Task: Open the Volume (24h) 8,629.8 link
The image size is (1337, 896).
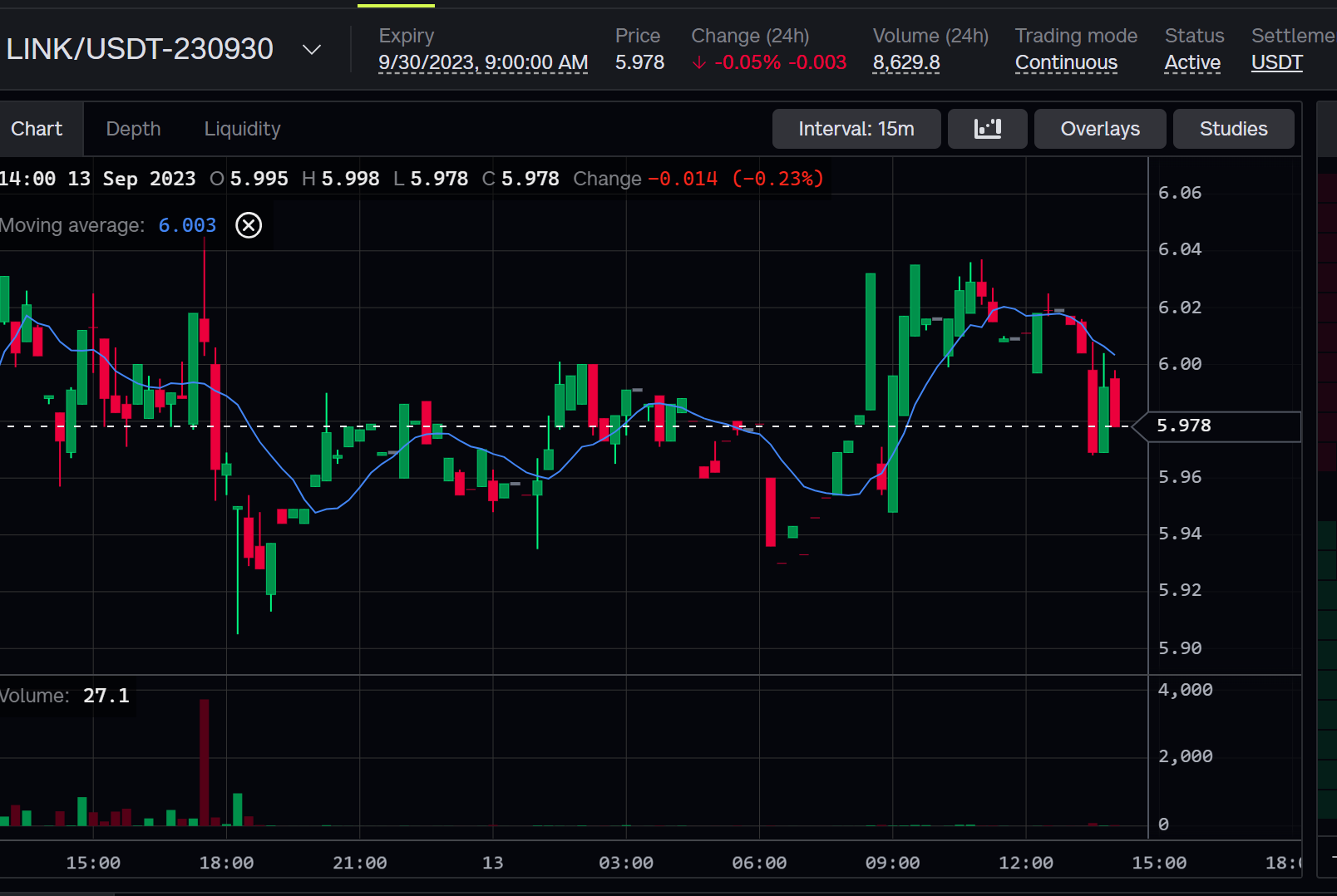Action: [x=905, y=62]
